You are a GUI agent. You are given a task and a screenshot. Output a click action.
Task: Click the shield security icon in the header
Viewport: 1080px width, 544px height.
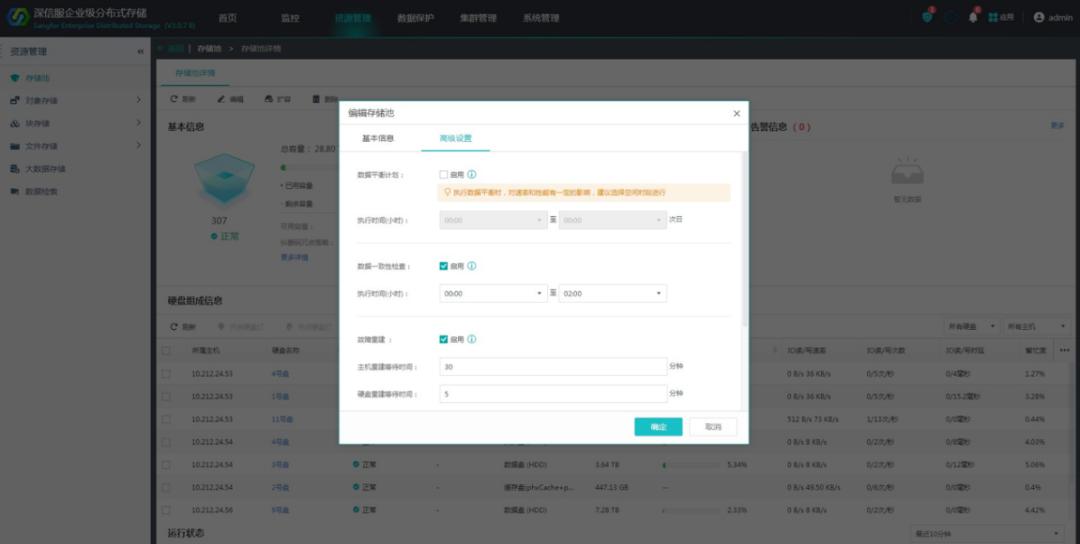tap(927, 17)
